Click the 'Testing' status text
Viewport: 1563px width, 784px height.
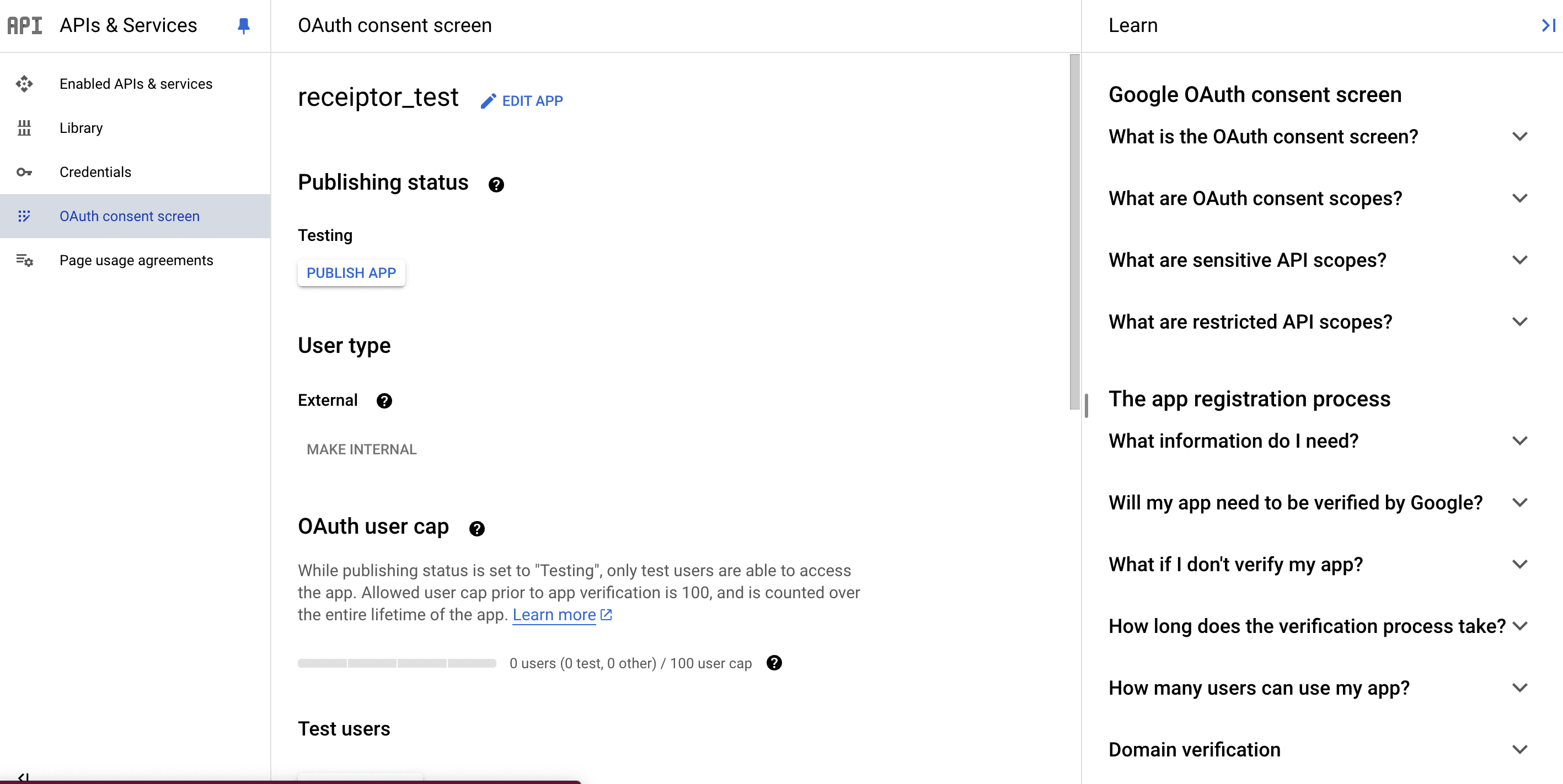[x=325, y=235]
